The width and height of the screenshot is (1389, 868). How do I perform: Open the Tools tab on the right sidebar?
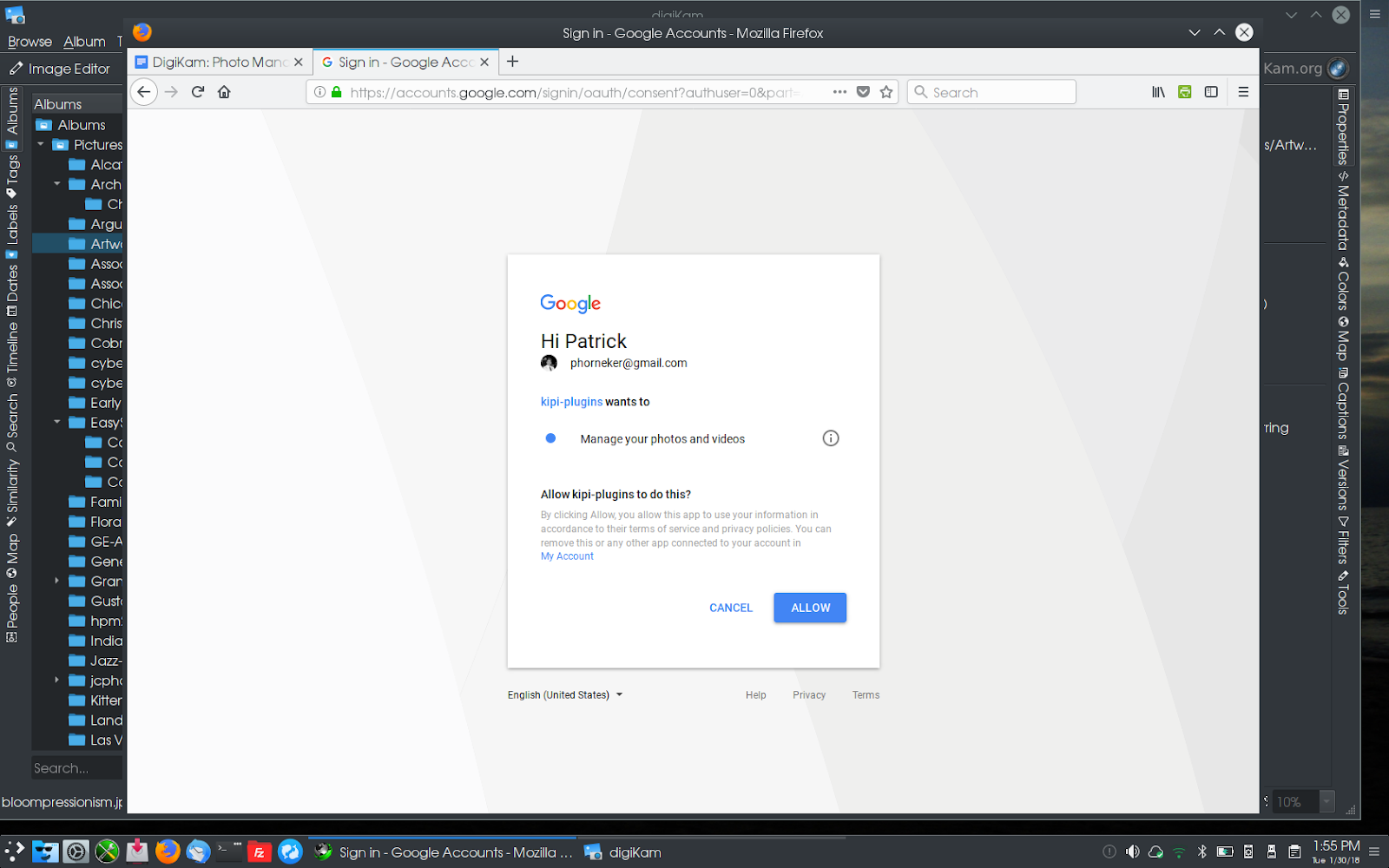1343,594
